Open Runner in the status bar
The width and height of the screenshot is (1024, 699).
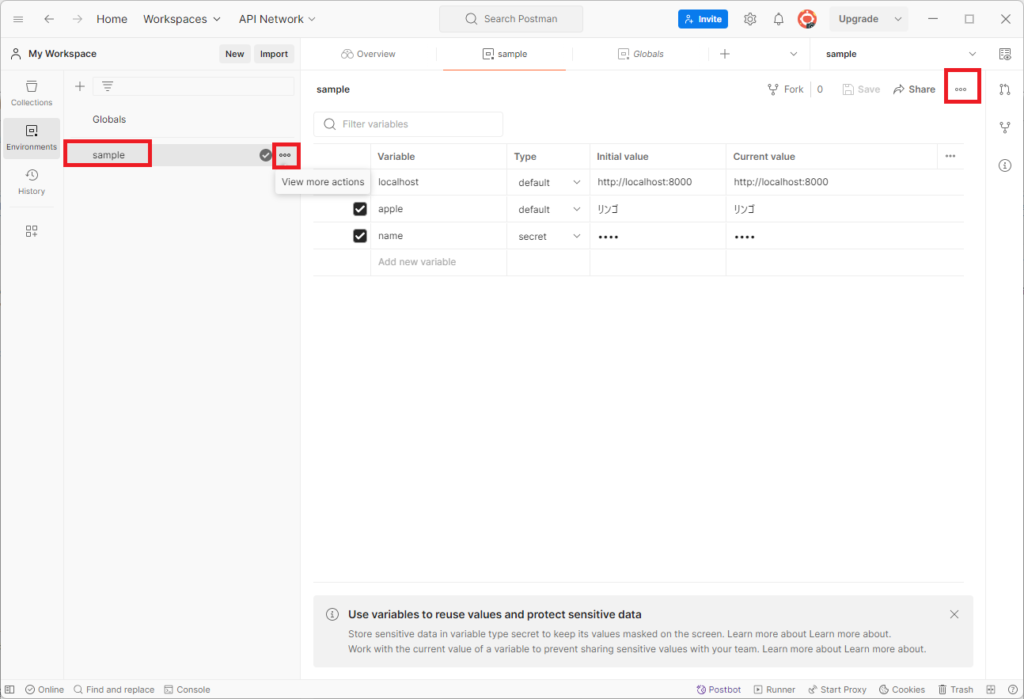pos(775,689)
